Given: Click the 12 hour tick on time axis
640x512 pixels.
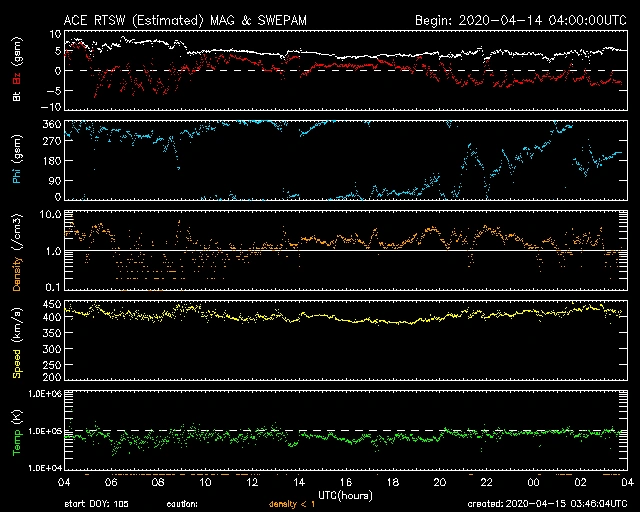Looking at the screenshot, I should click(x=252, y=482).
